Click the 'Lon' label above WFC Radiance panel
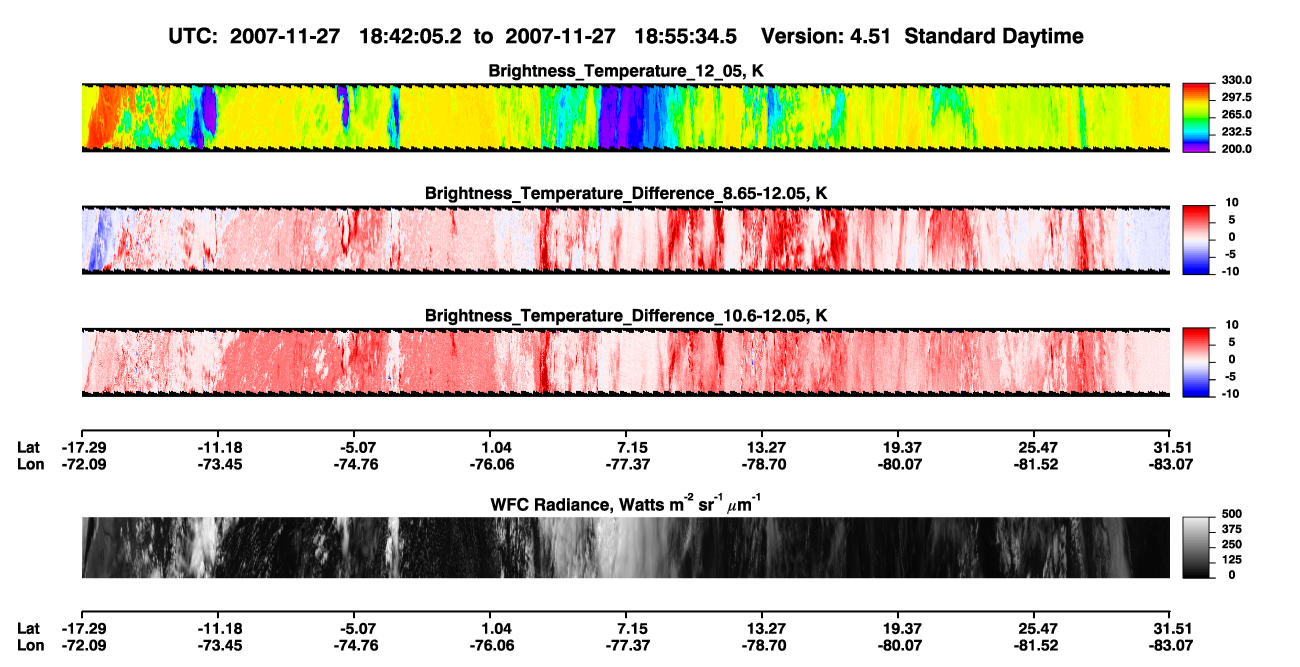 pyautogui.click(x=29, y=464)
